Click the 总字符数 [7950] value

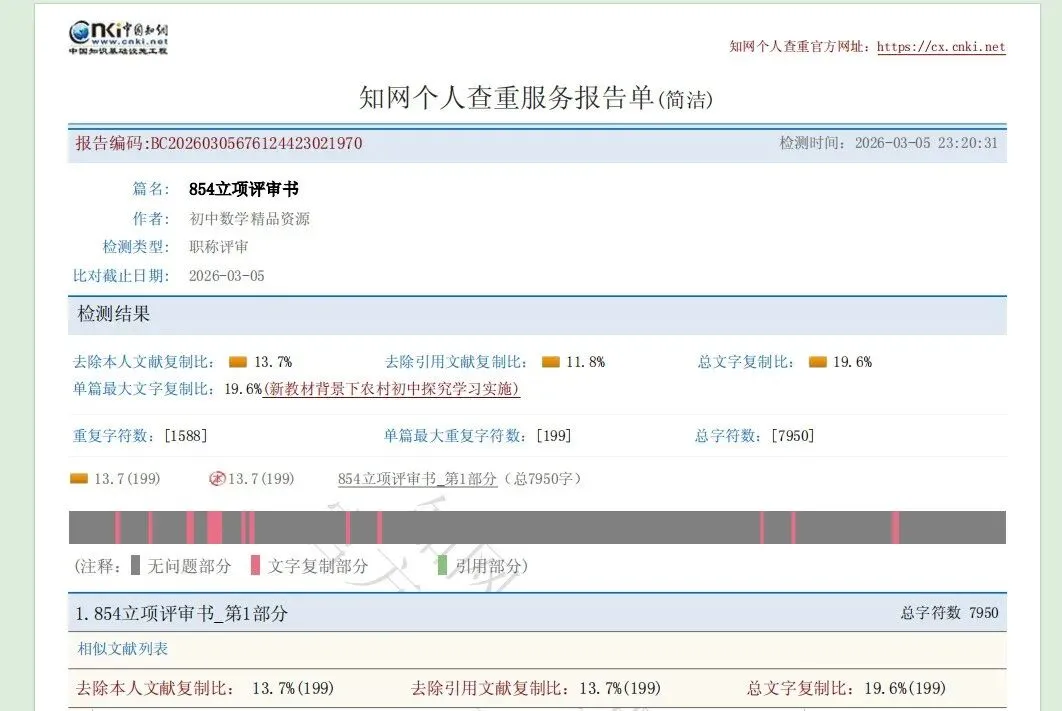792,435
